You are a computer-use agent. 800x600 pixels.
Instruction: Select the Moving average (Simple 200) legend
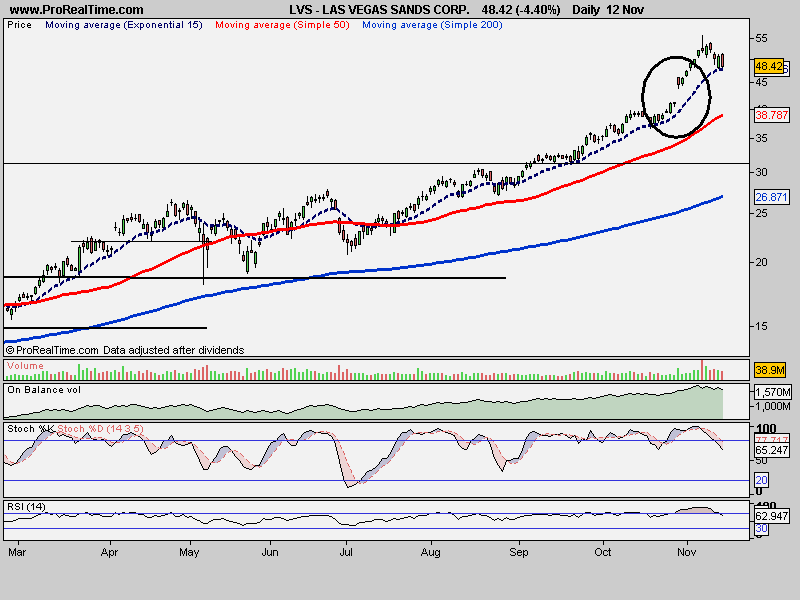tap(432, 25)
